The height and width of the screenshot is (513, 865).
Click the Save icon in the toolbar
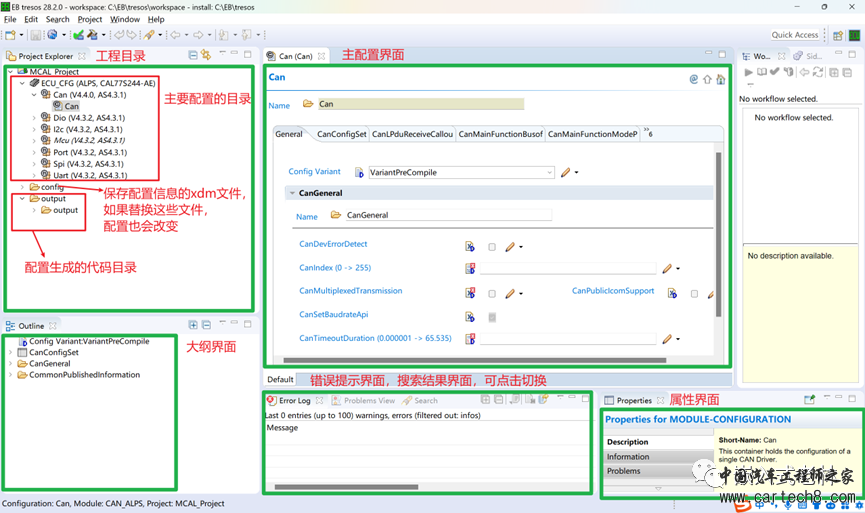(x=34, y=35)
